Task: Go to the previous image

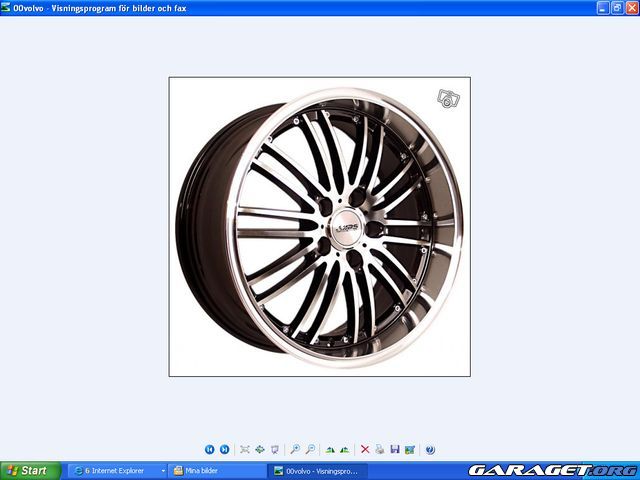Action: click(209, 449)
